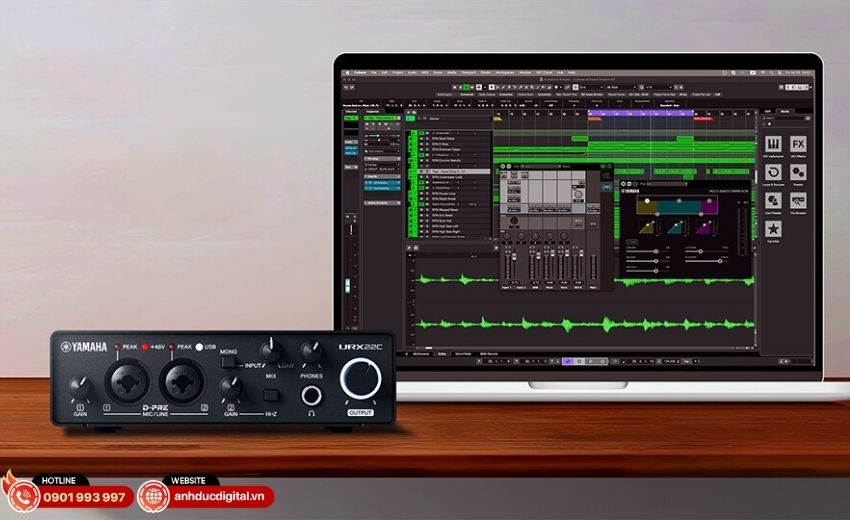Open the Cubase application menu
This screenshot has width=850, height=520.
click(360, 72)
